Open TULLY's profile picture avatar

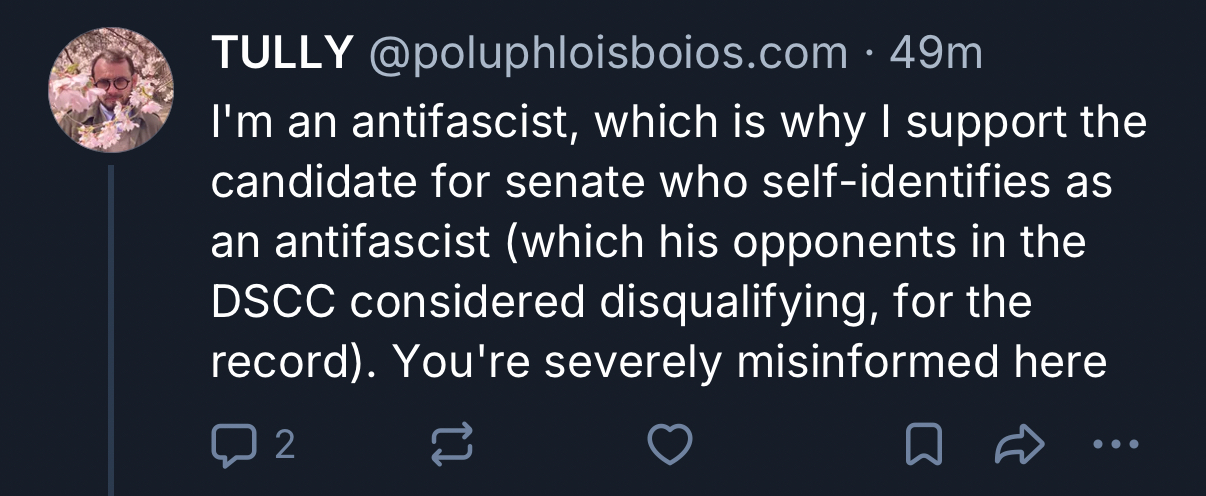(x=111, y=89)
